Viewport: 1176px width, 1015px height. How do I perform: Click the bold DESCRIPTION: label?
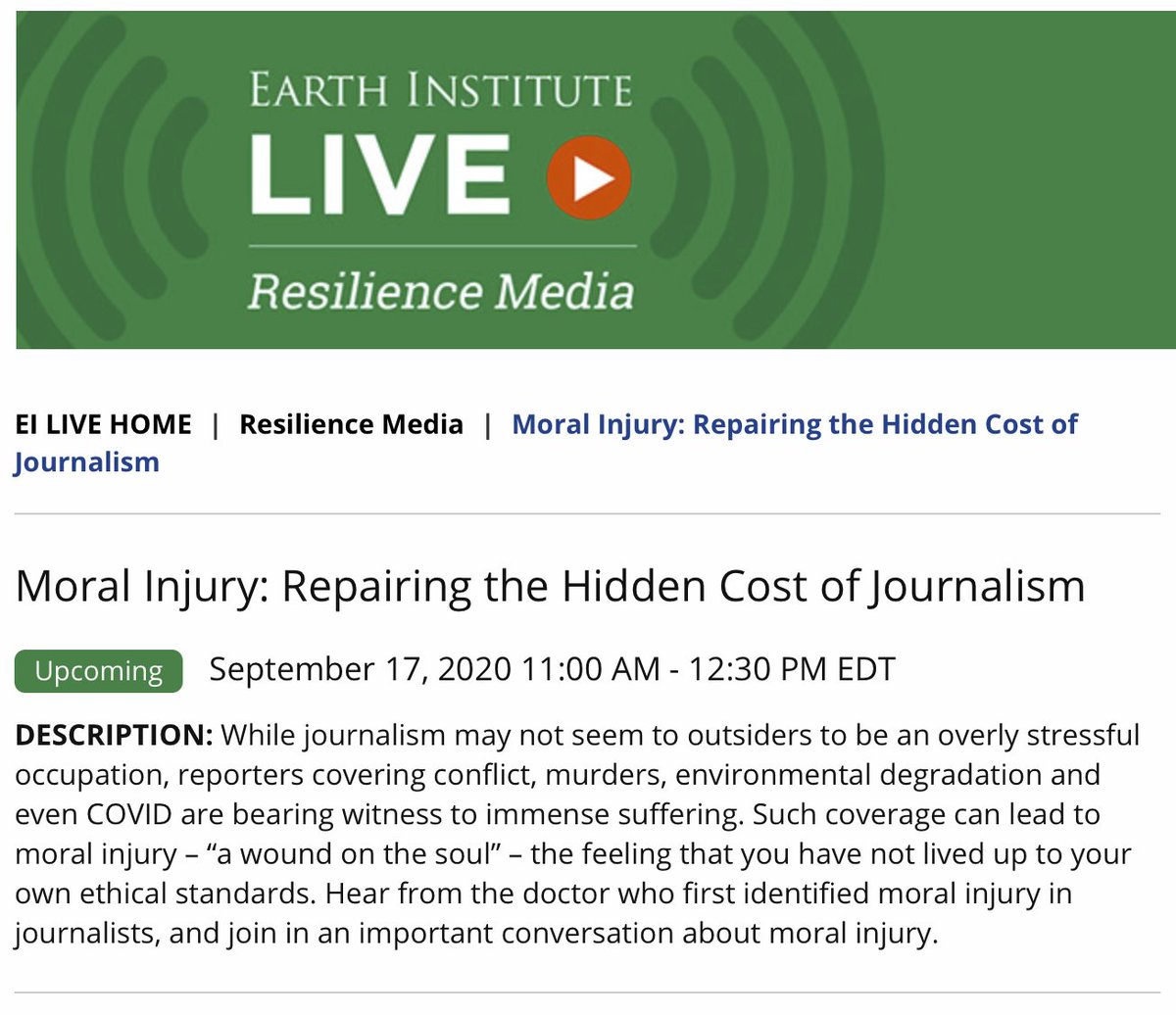(114, 735)
